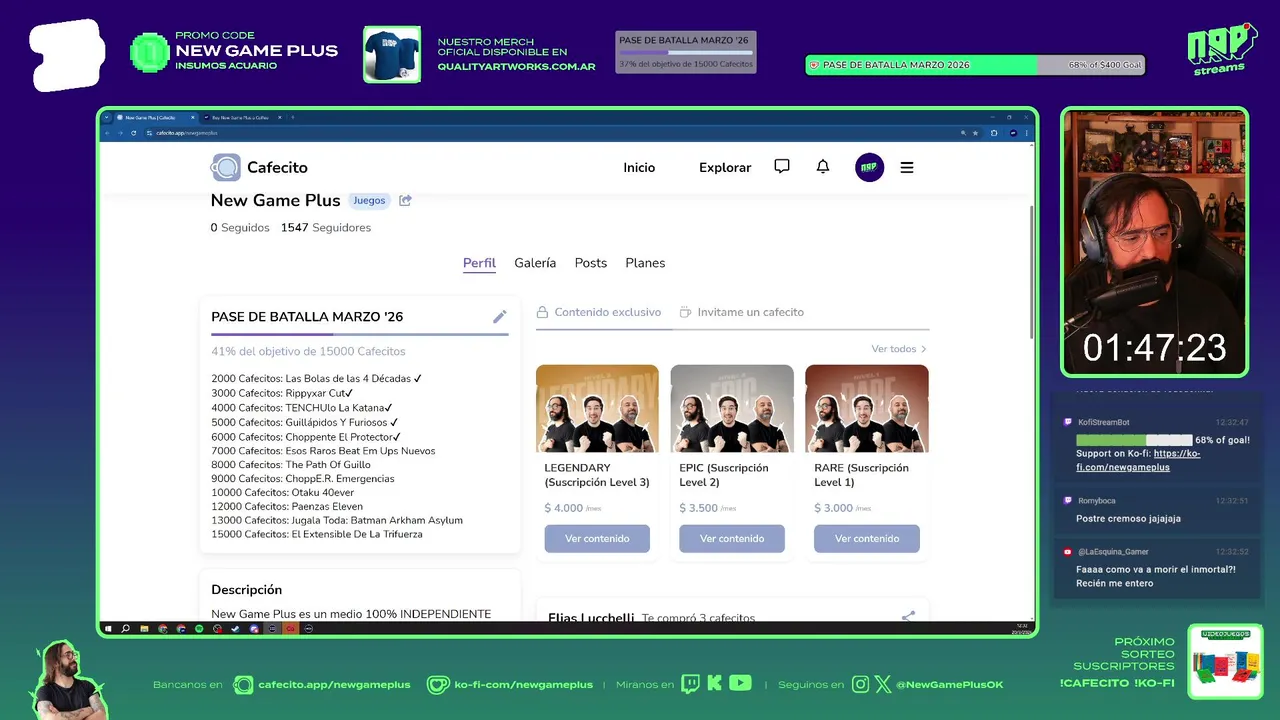
Task: Click goal '13000 Cafecitos: Jugala Toda: Batman Arkham Asylum'
Action: [337, 520]
